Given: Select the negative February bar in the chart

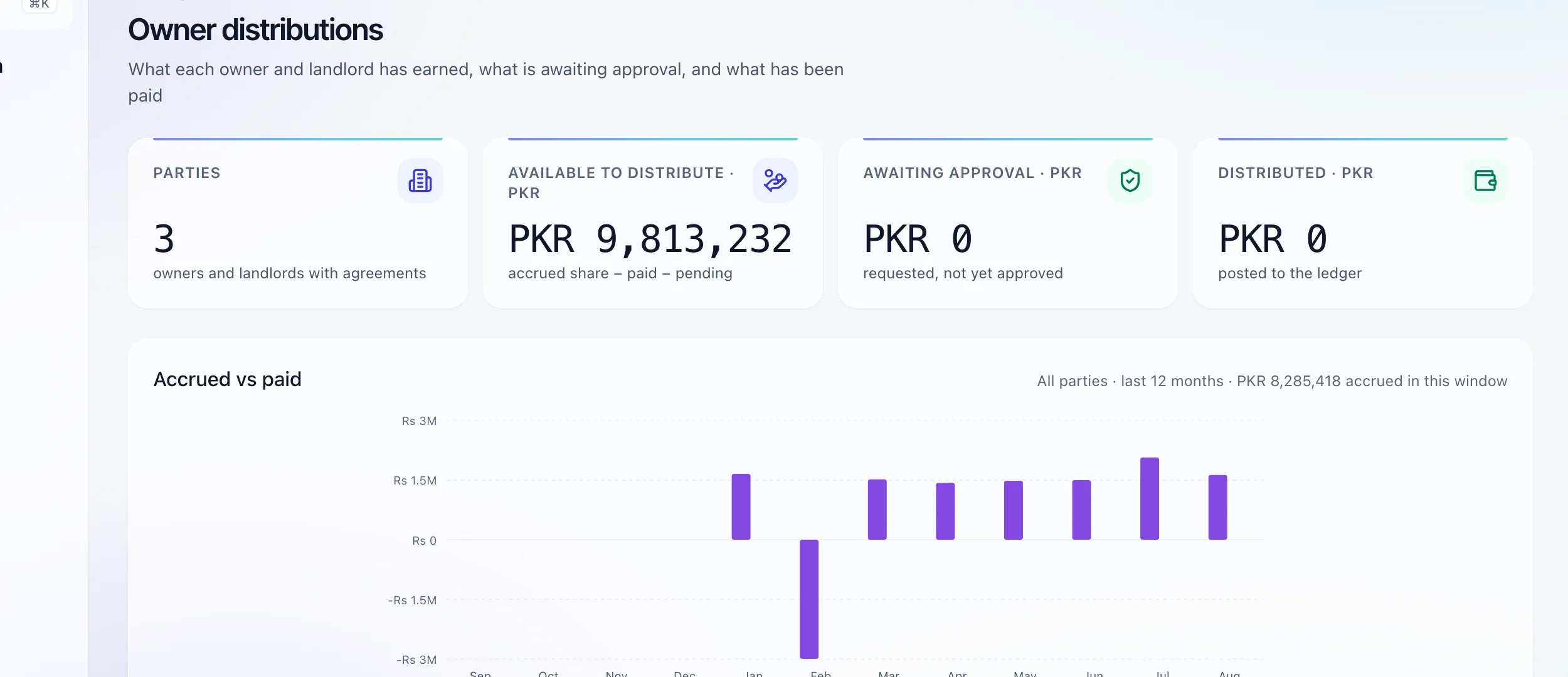Looking at the screenshot, I should point(809,599).
